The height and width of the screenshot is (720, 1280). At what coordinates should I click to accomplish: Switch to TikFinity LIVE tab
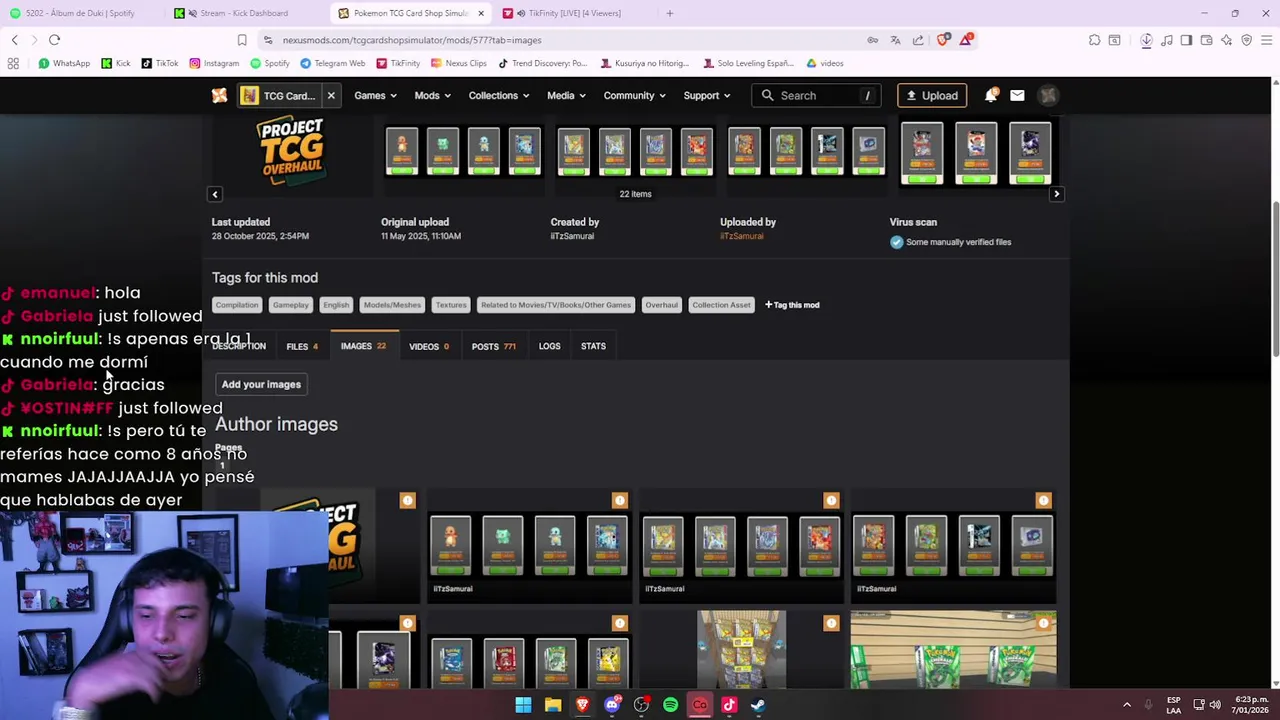pos(575,13)
